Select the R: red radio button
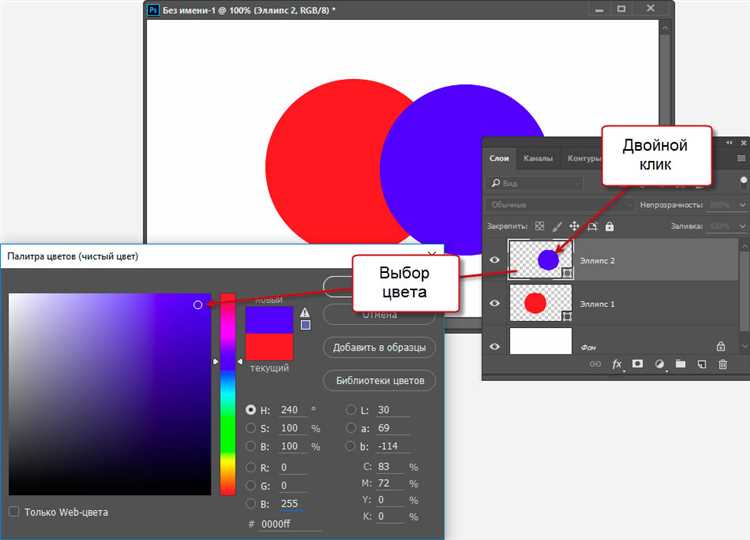750x540 pixels. tap(250, 467)
